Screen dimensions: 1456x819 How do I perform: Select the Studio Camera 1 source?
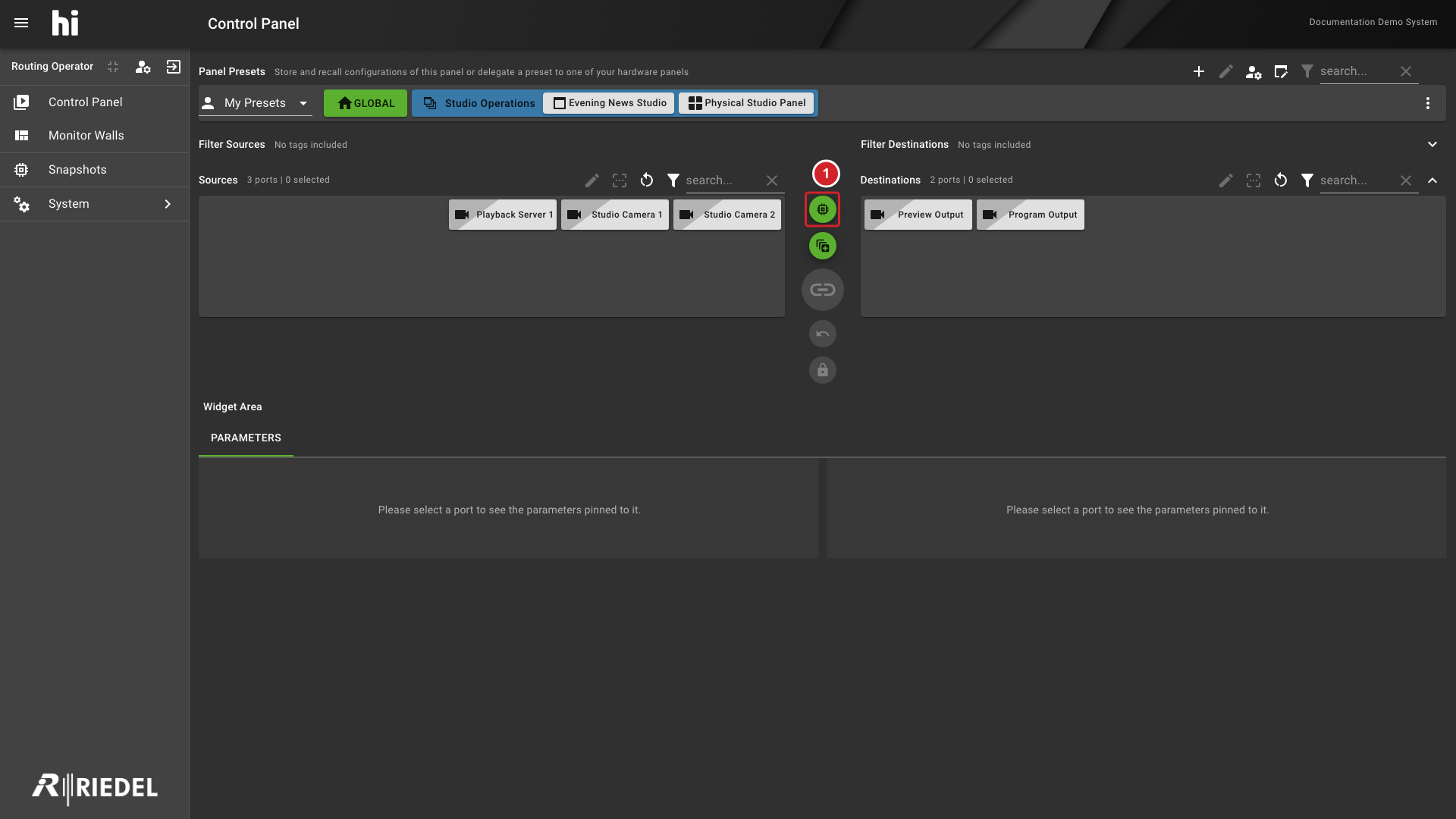tap(615, 215)
